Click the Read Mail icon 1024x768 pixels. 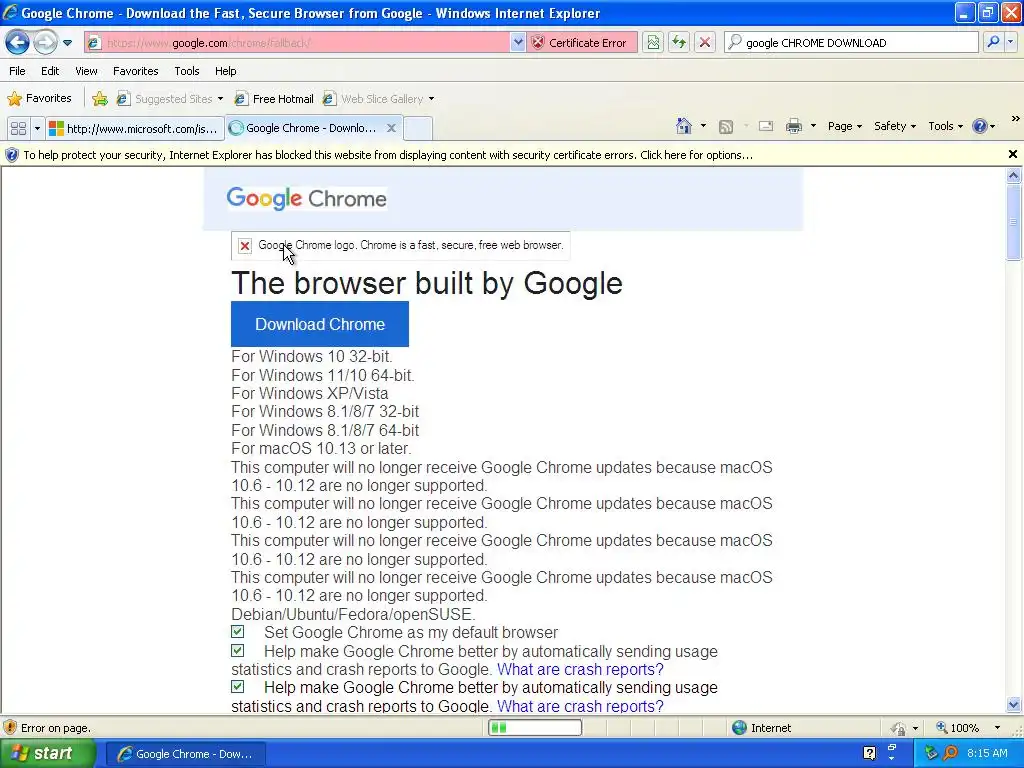click(766, 126)
